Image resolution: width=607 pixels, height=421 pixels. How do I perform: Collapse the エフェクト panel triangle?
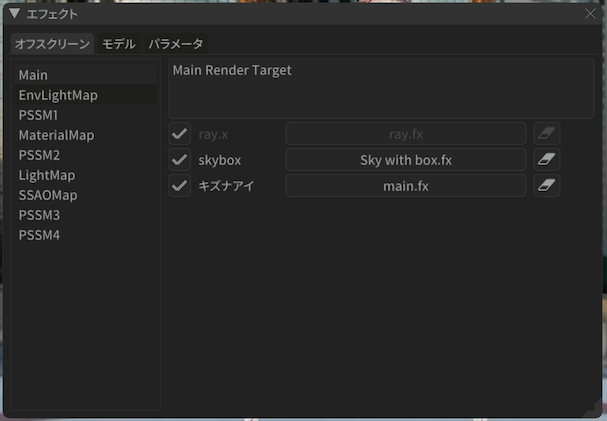[14, 14]
